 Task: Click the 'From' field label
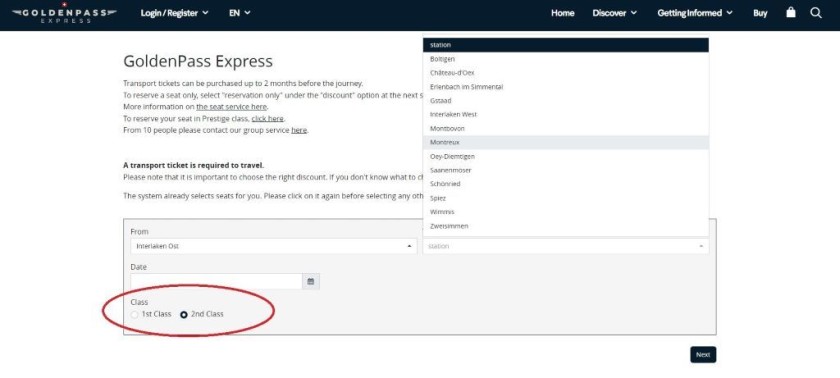pos(139,232)
